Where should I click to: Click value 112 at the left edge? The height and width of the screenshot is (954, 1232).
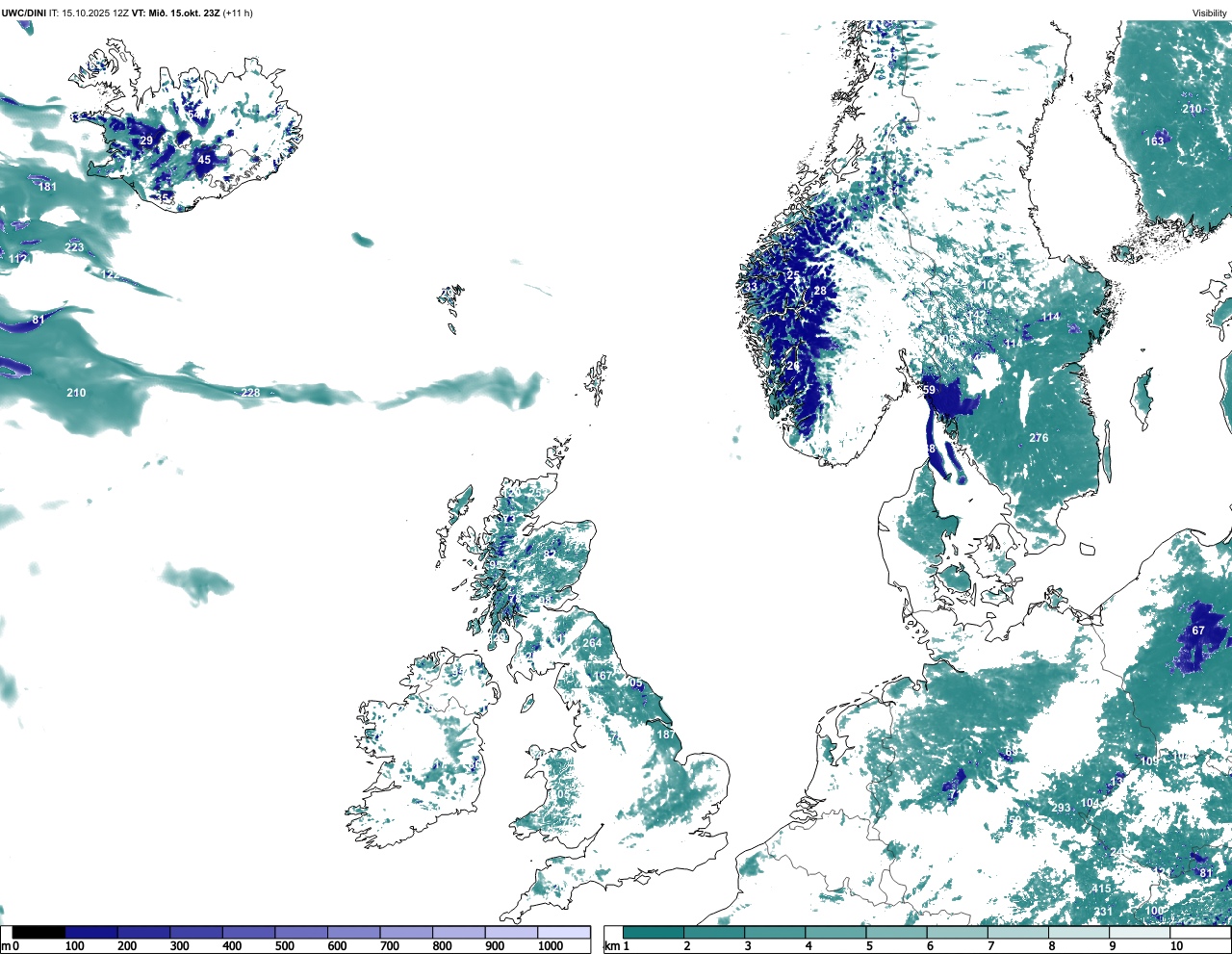tap(17, 259)
